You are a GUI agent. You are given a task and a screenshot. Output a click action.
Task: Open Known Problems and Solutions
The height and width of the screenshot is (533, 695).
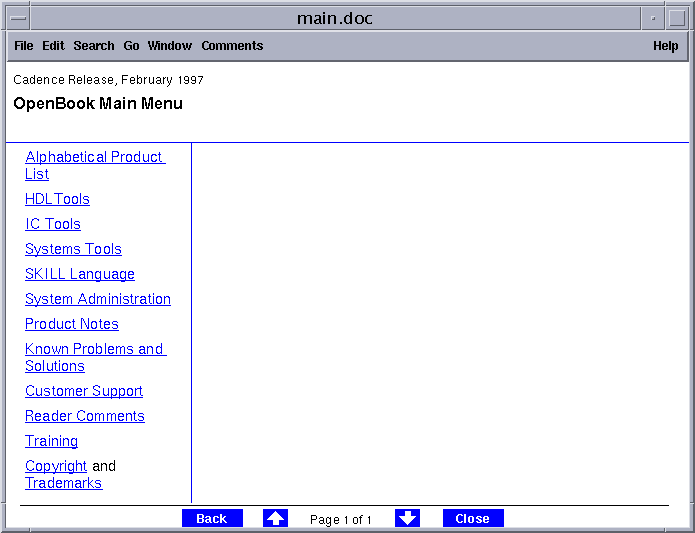point(96,357)
